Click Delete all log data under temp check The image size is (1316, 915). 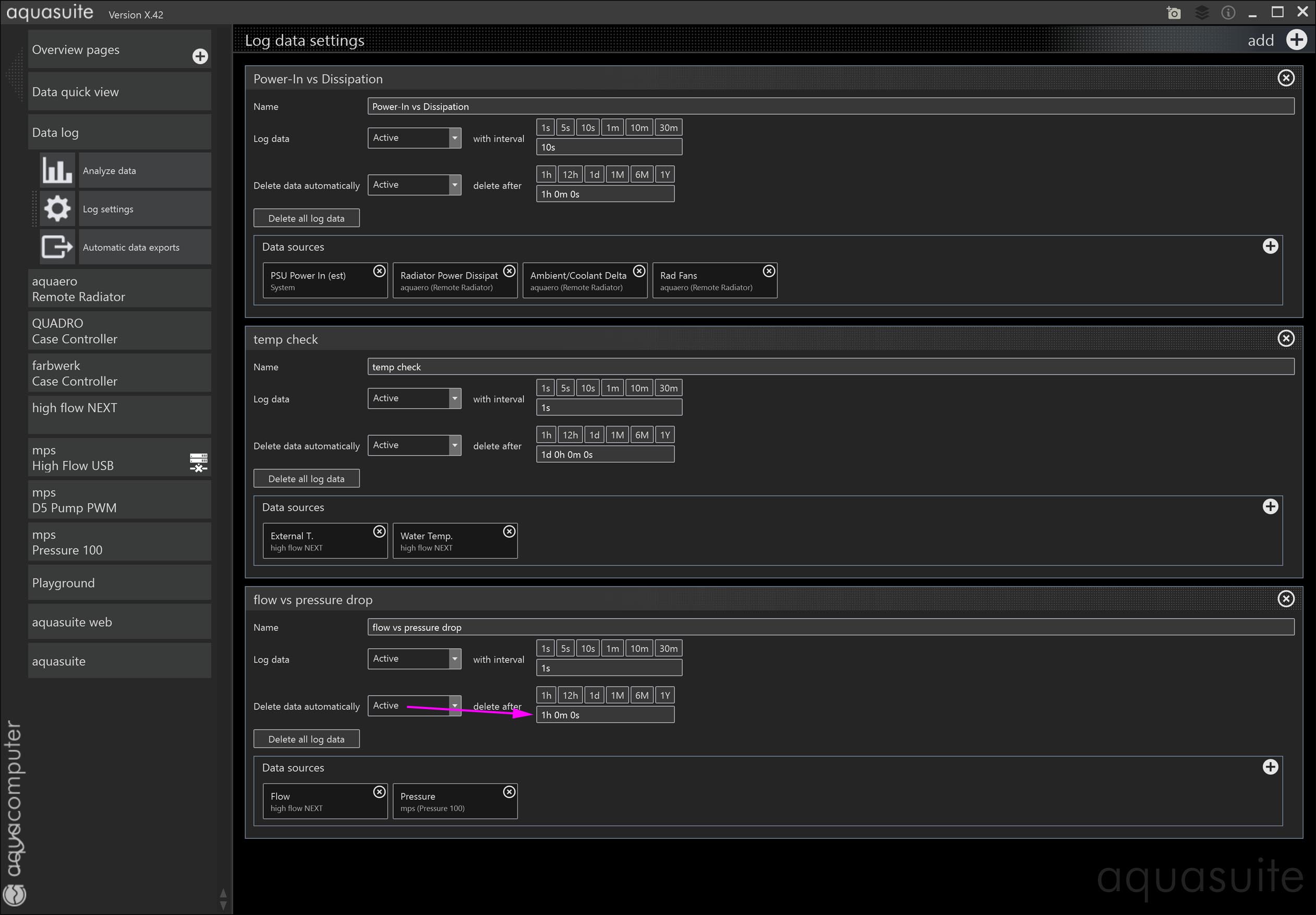306,479
